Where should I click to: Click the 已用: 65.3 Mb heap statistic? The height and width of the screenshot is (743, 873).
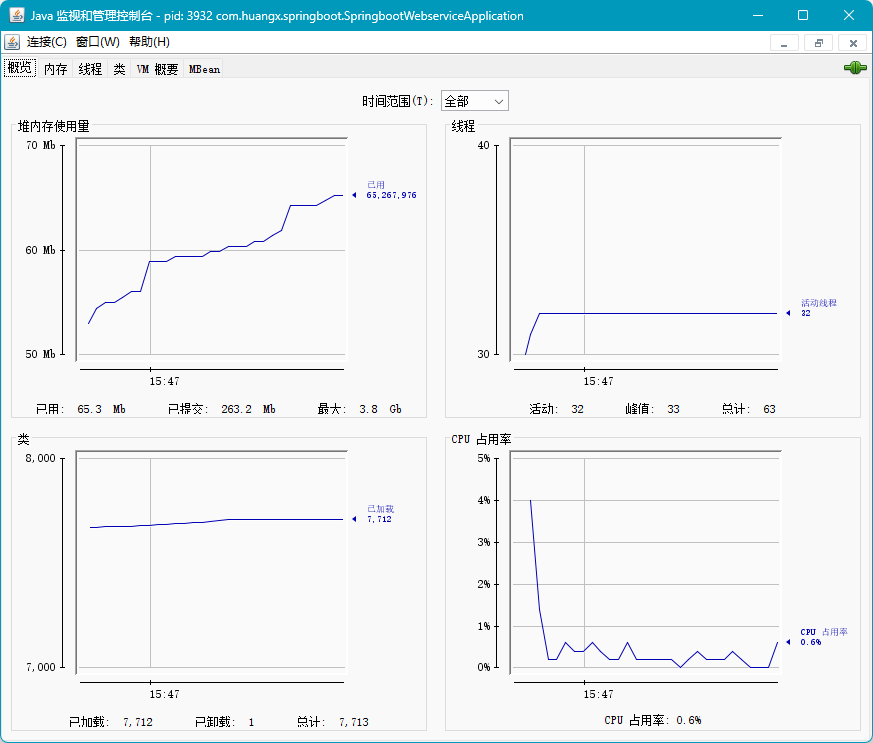[81, 409]
